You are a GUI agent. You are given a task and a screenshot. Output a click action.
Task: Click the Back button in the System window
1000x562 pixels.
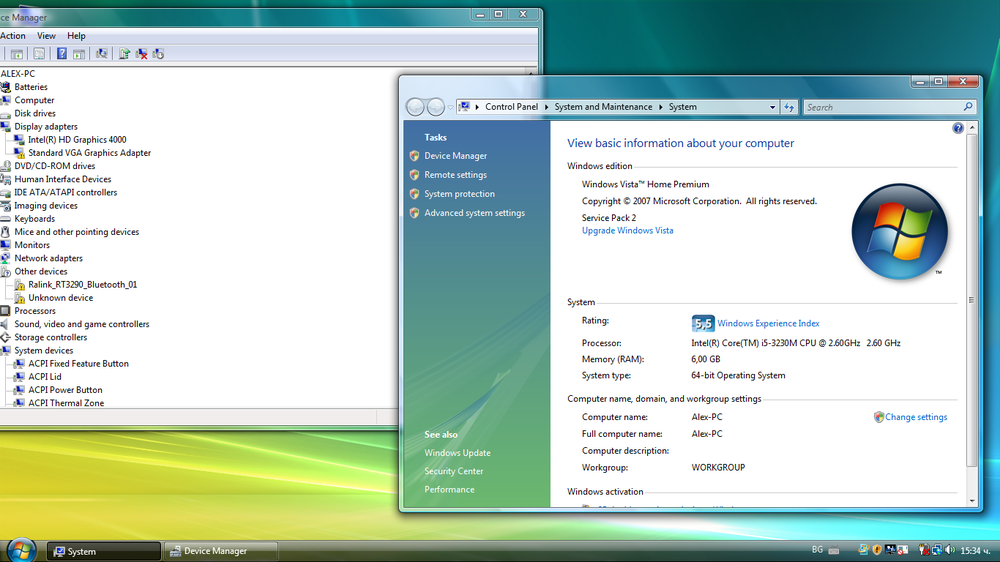click(x=415, y=107)
